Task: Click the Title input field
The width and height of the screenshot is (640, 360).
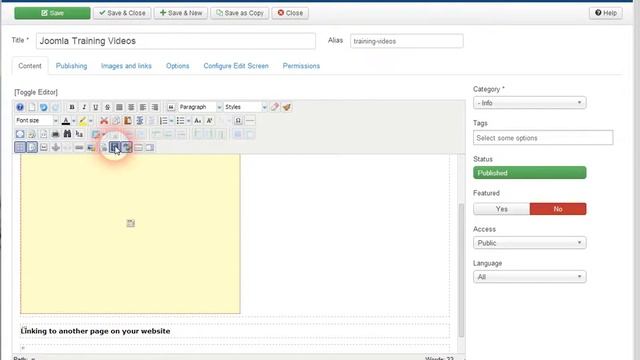Action: coord(176,41)
